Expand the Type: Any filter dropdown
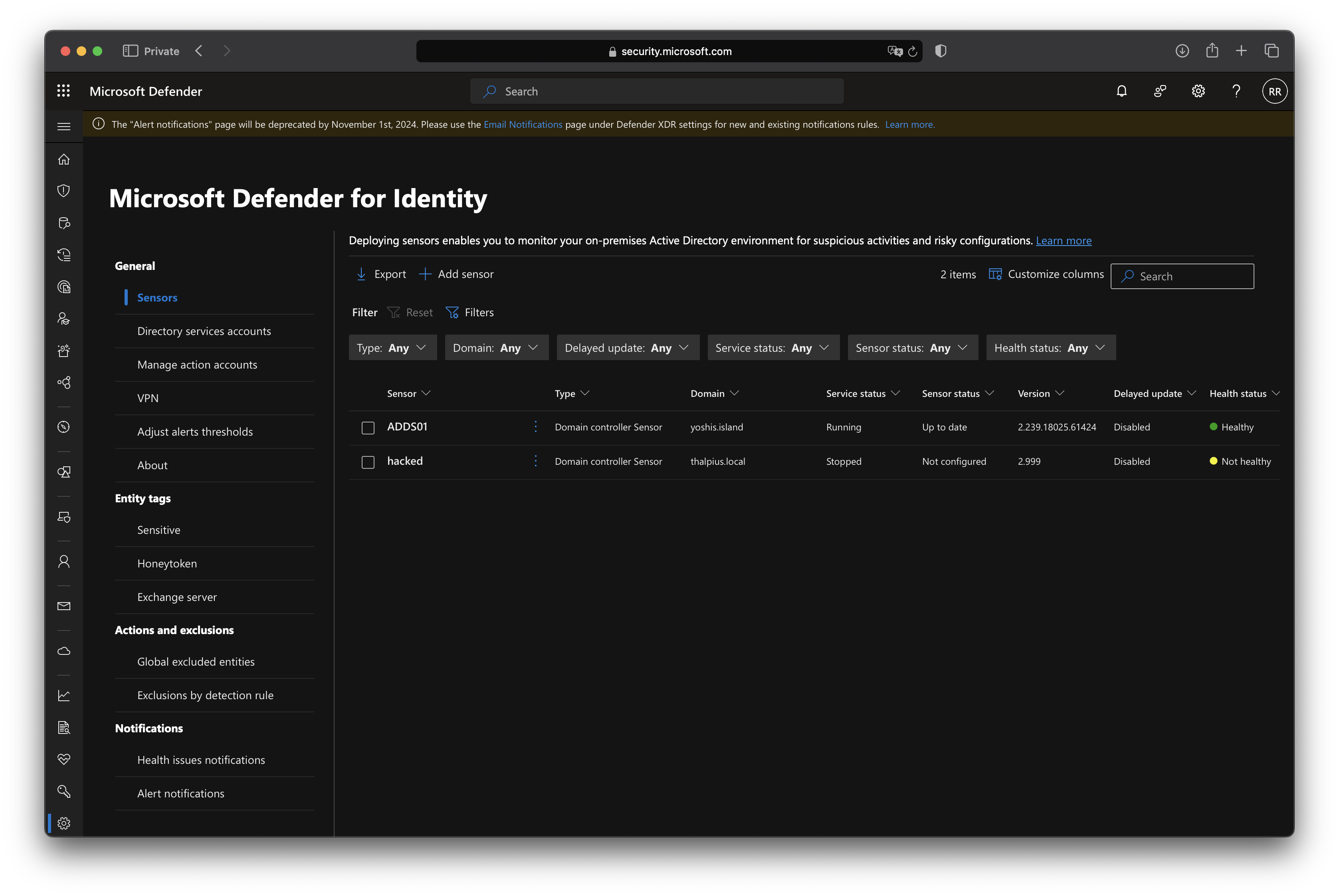This screenshot has width=1339, height=896. tap(392, 348)
